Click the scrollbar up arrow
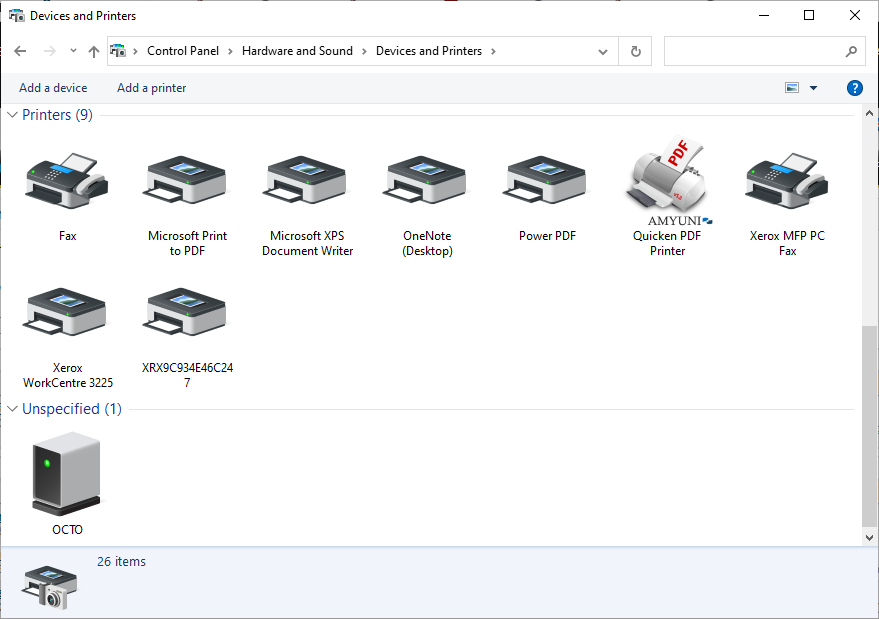This screenshot has width=879, height=619. click(x=869, y=113)
